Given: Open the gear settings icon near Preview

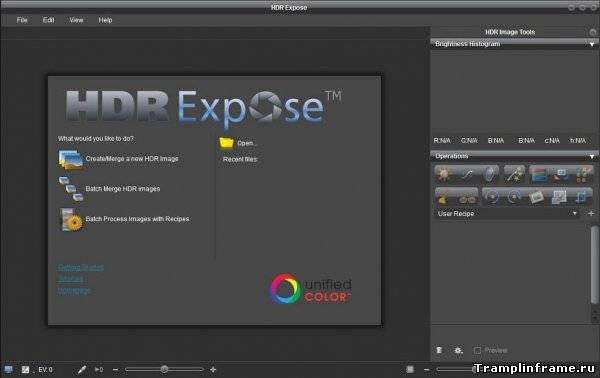Looking at the screenshot, I should point(458,350).
